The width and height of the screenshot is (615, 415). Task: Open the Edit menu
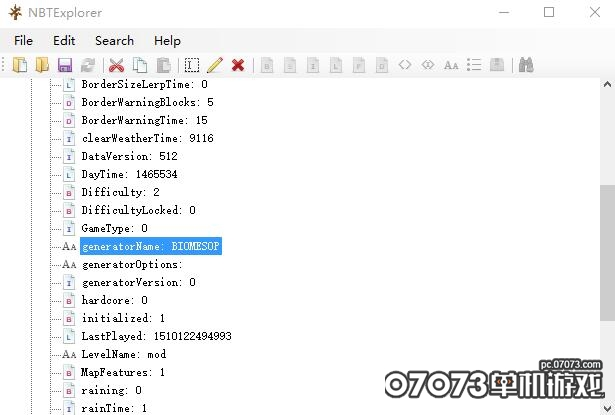[x=64, y=40]
